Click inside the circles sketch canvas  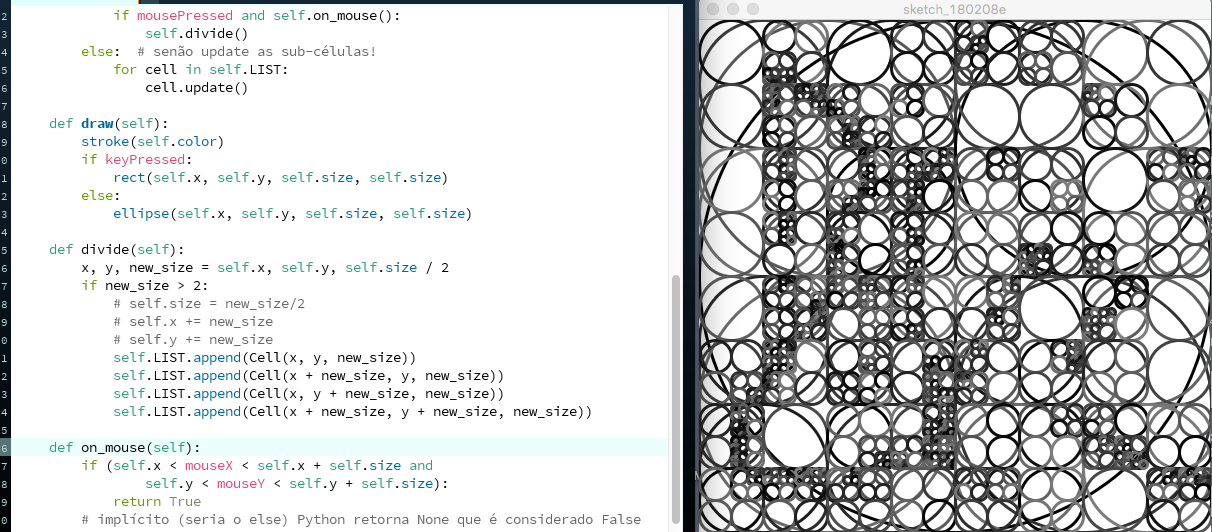point(955,276)
